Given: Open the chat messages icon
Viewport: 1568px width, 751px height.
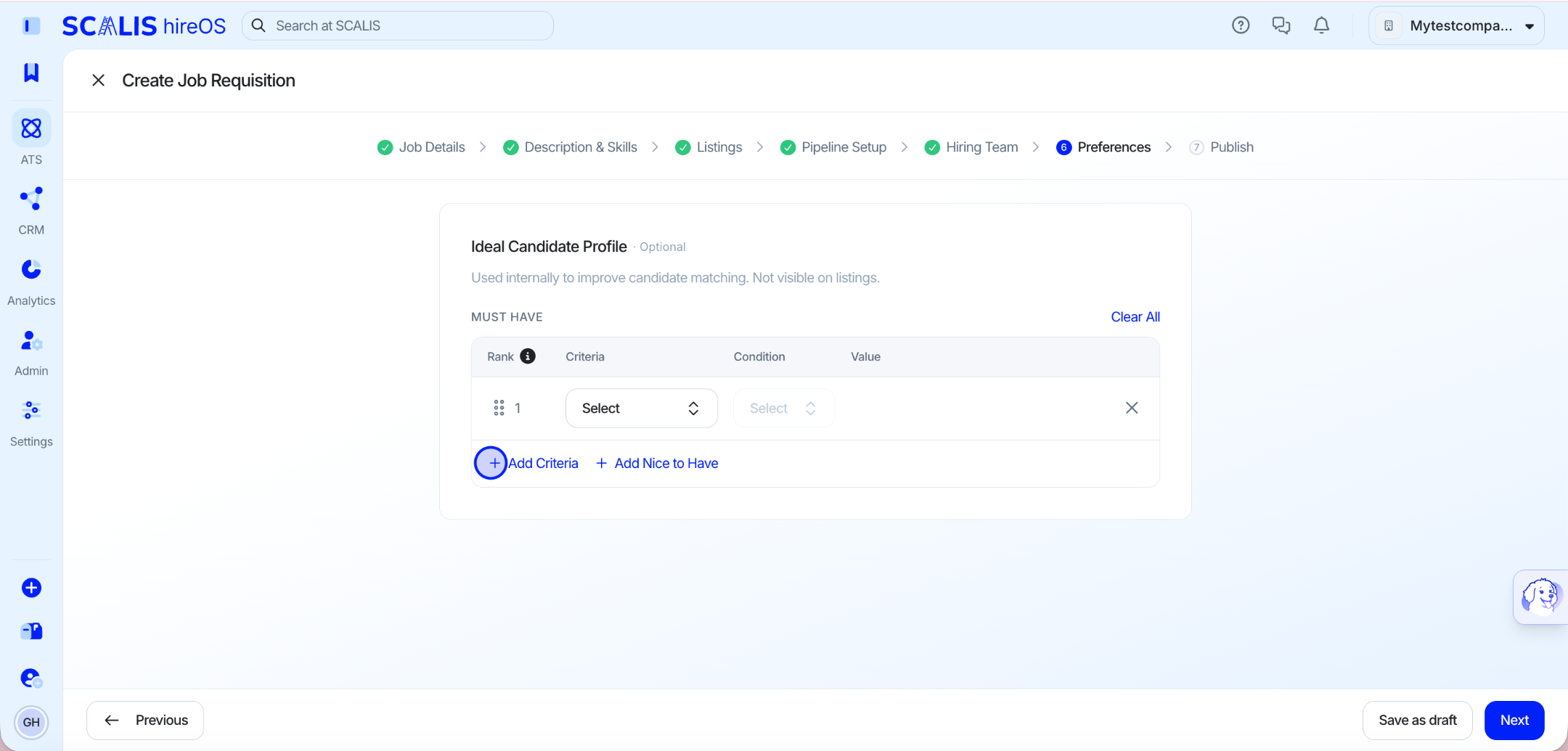Looking at the screenshot, I should coord(1281,25).
